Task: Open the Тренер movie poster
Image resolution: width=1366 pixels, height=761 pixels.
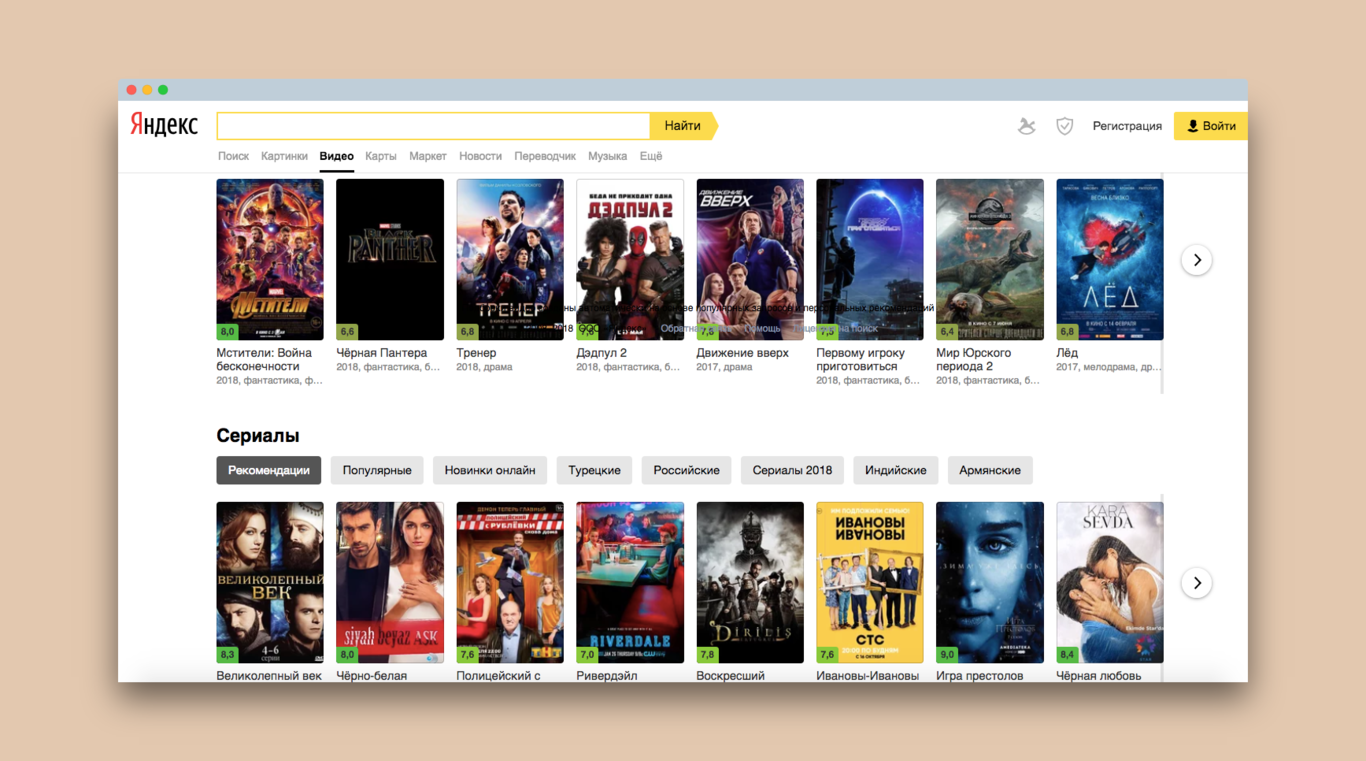Action: pos(510,260)
